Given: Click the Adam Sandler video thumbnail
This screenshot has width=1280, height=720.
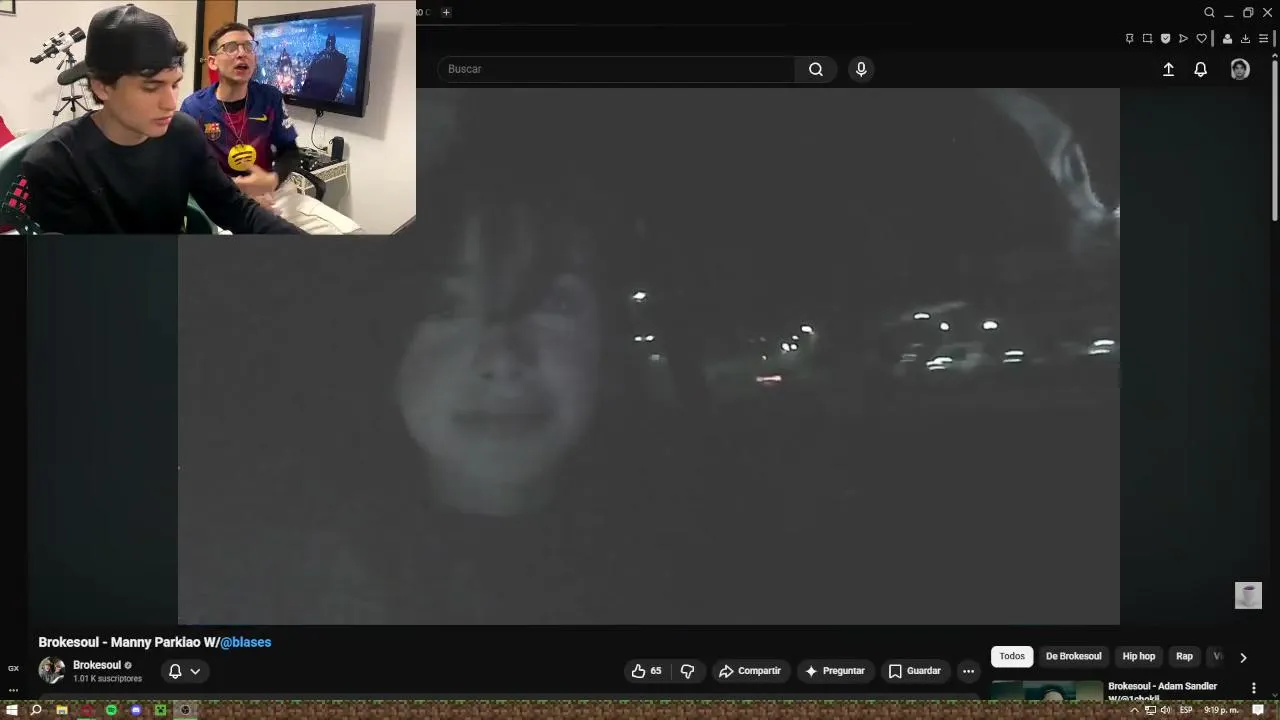Looking at the screenshot, I should (1047, 688).
